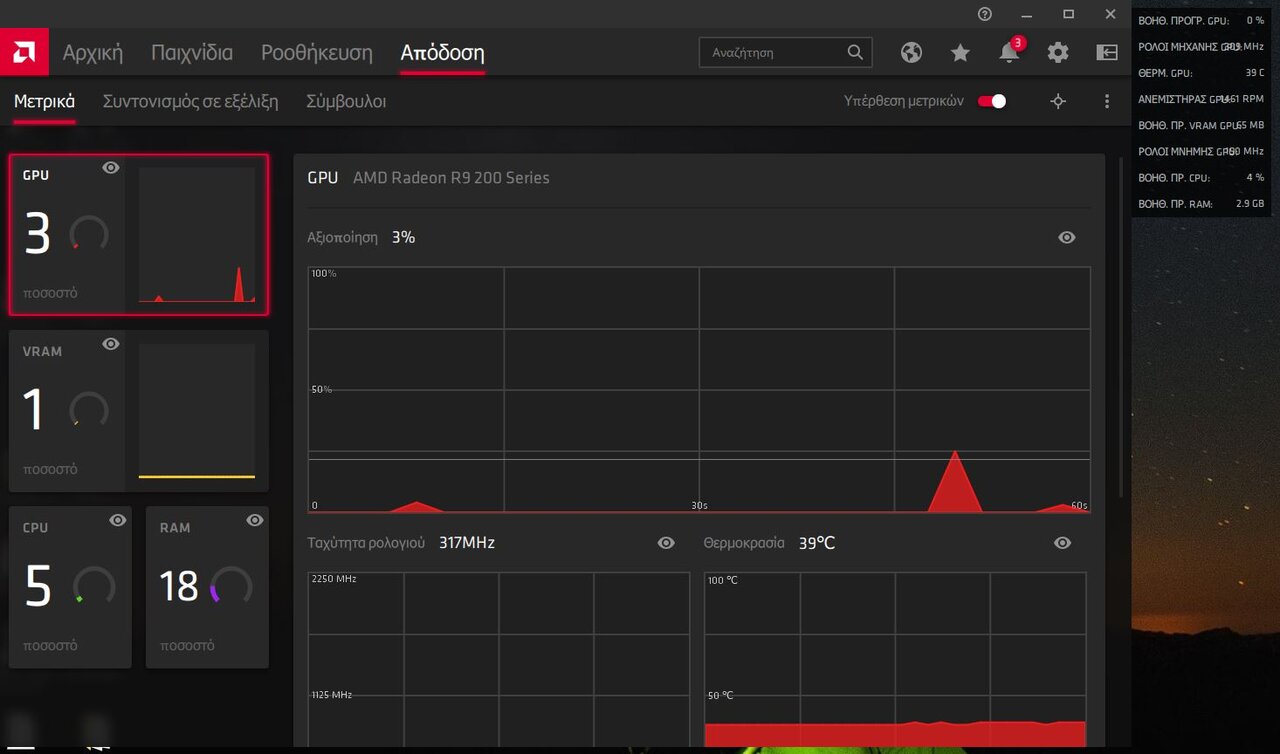Image resolution: width=1280 pixels, height=754 pixels.
Task: Select the GPU metrics card
Action: pyautogui.click(x=139, y=234)
